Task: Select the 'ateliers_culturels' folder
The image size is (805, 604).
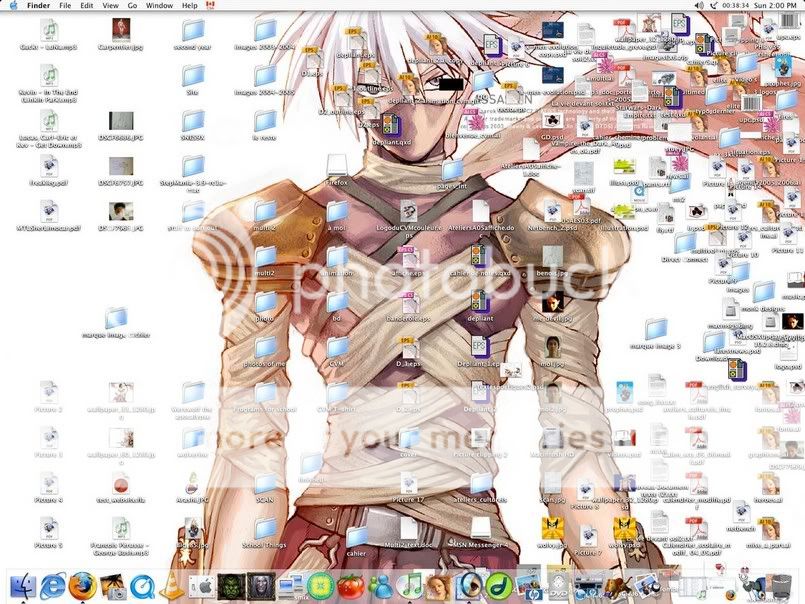Action: coord(481,483)
